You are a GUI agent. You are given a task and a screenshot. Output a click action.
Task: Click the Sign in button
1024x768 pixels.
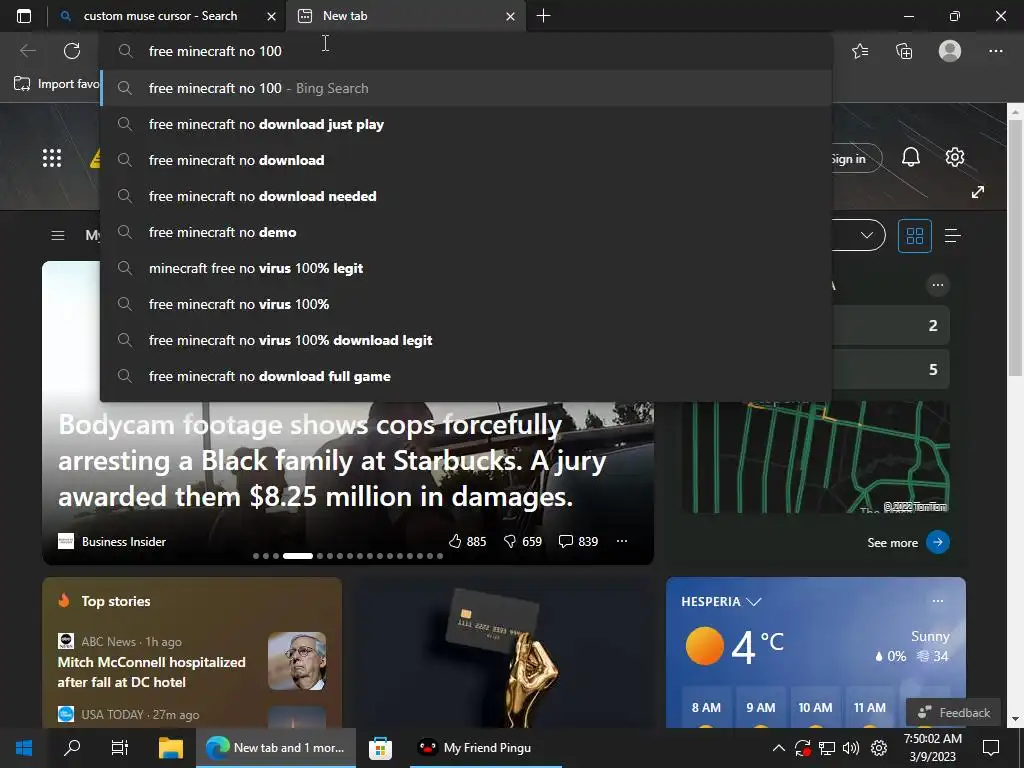click(x=857, y=159)
